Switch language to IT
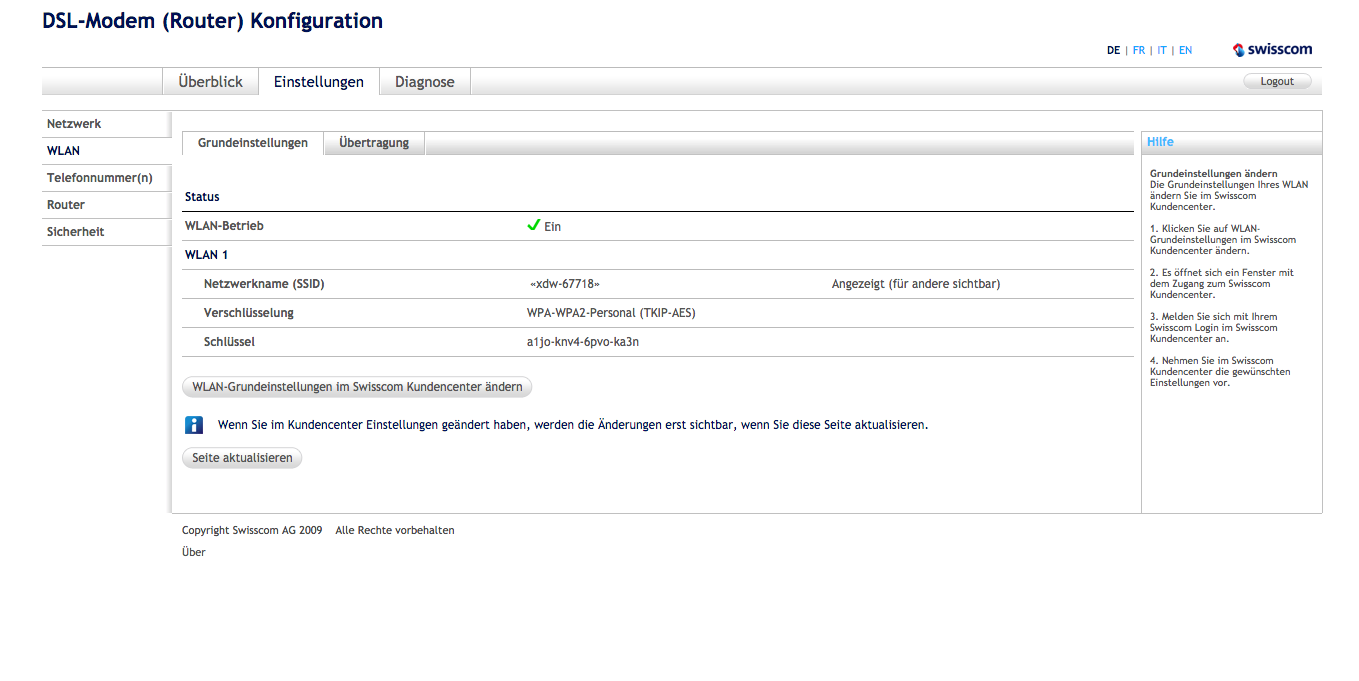This screenshot has height=681, width=1359. point(1162,50)
